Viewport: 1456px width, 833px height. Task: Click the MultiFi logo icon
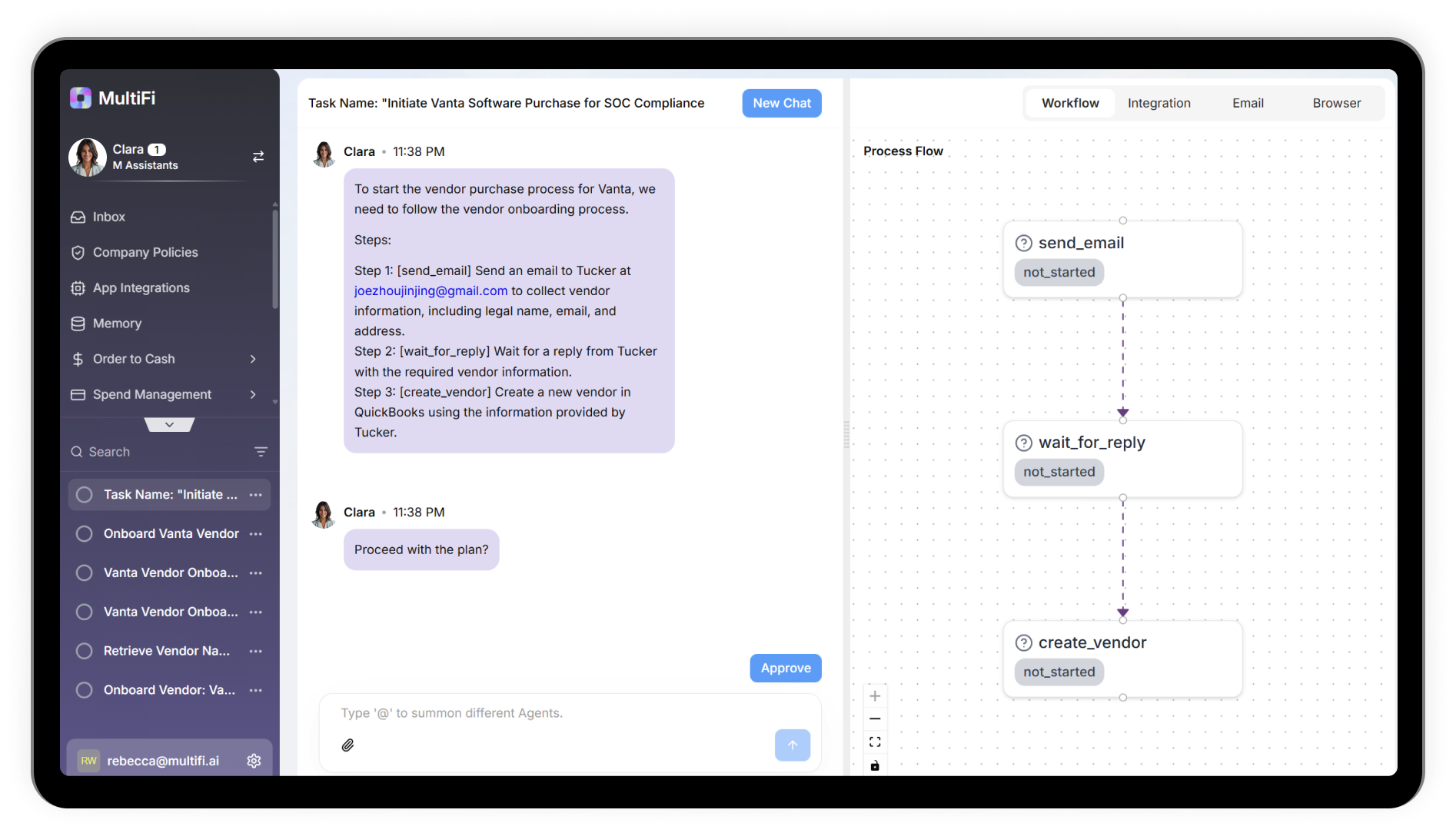coord(81,98)
